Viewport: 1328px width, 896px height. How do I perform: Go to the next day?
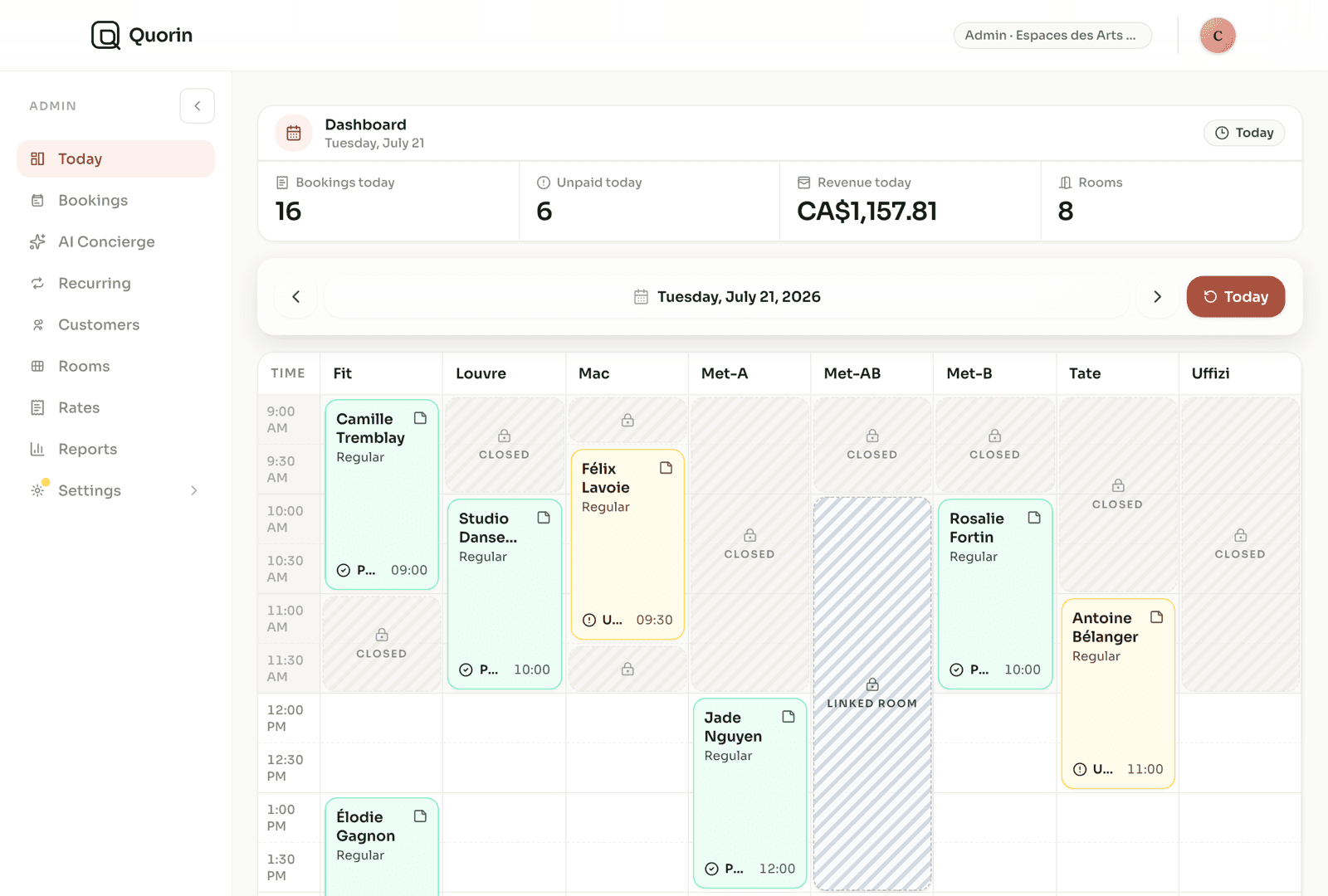click(1157, 297)
